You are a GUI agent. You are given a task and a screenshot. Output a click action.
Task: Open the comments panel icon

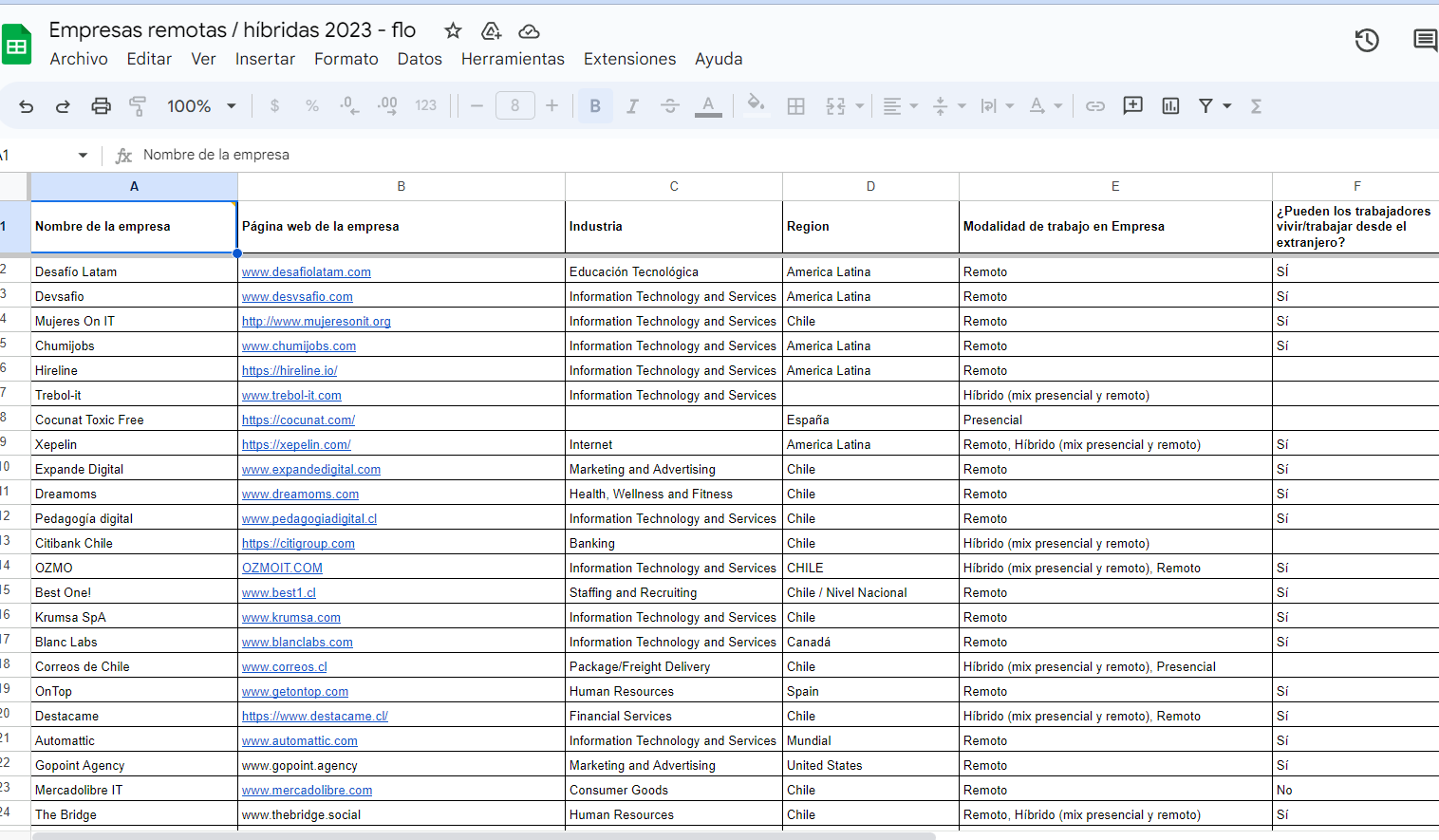point(1426,40)
